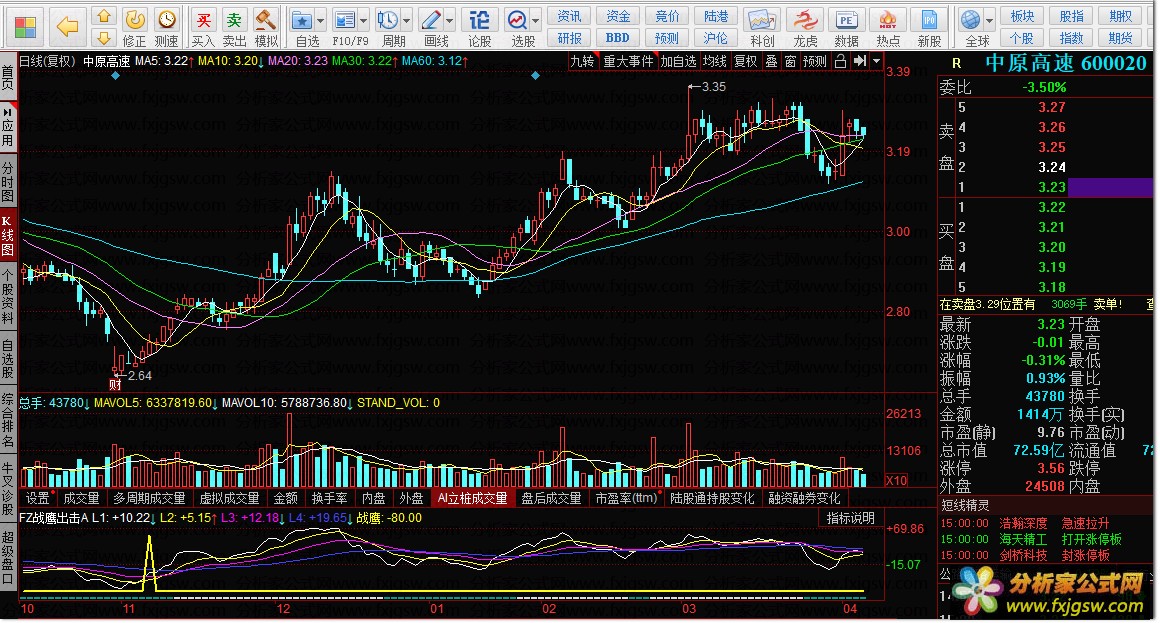Click the X10 volume scale label

coord(897,480)
